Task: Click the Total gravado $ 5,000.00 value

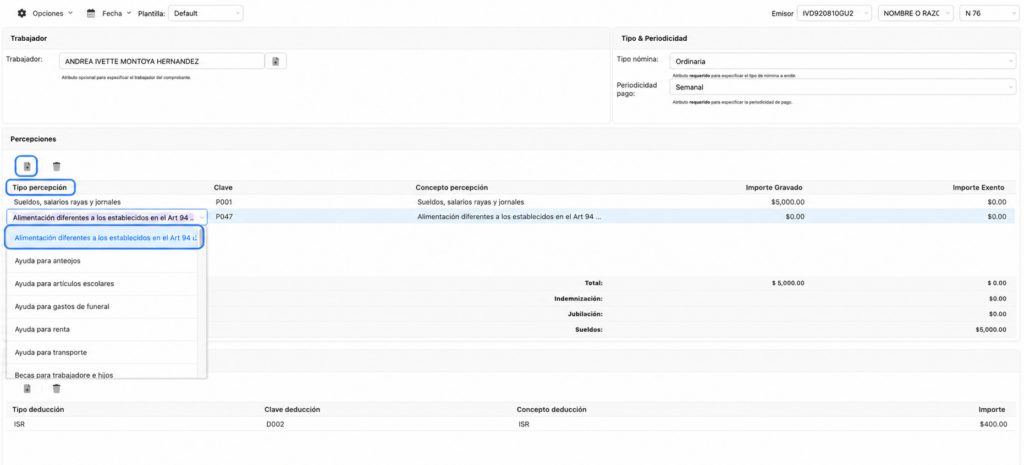Action: pos(788,283)
